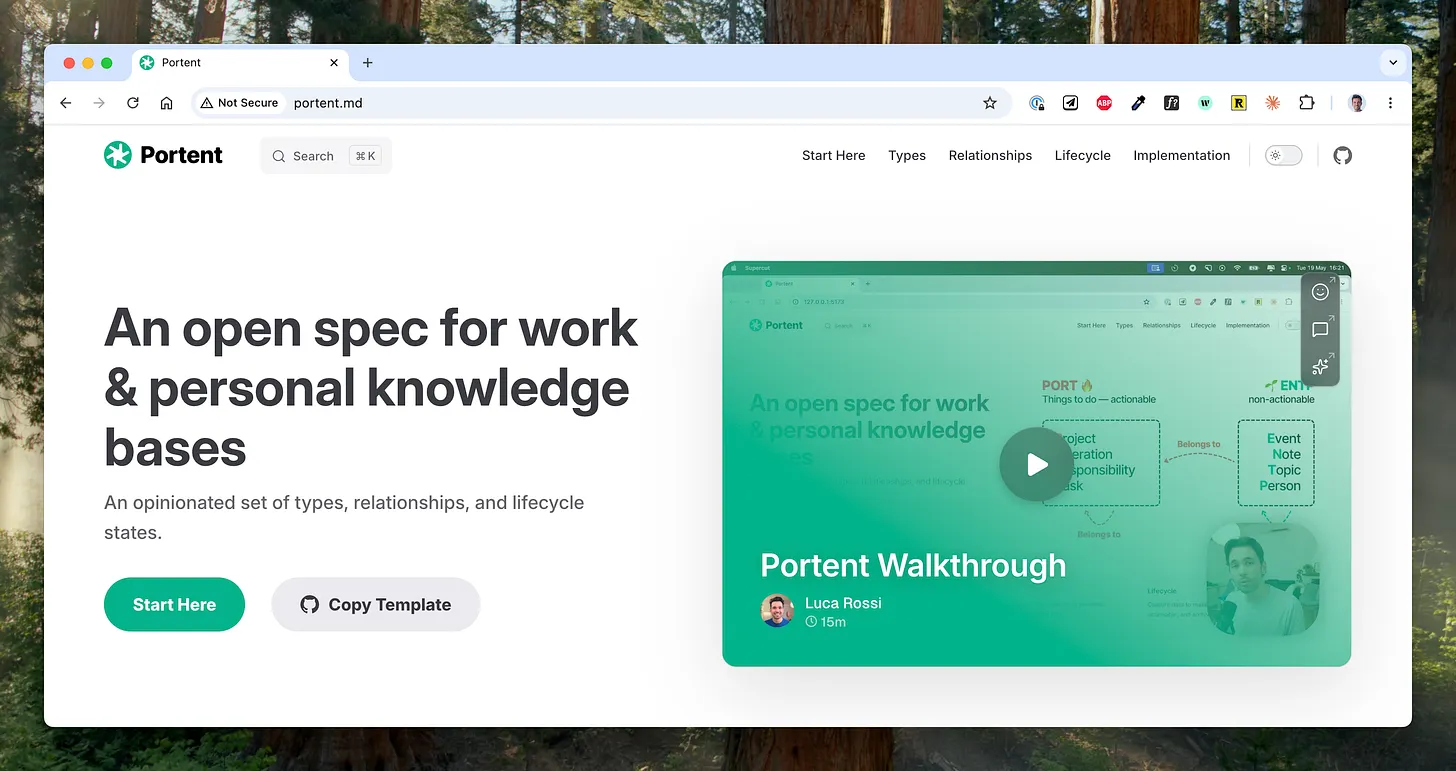The width and height of the screenshot is (1456, 771).
Task: Click the AI sparkle icon on the video
Action: [1320, 366]
